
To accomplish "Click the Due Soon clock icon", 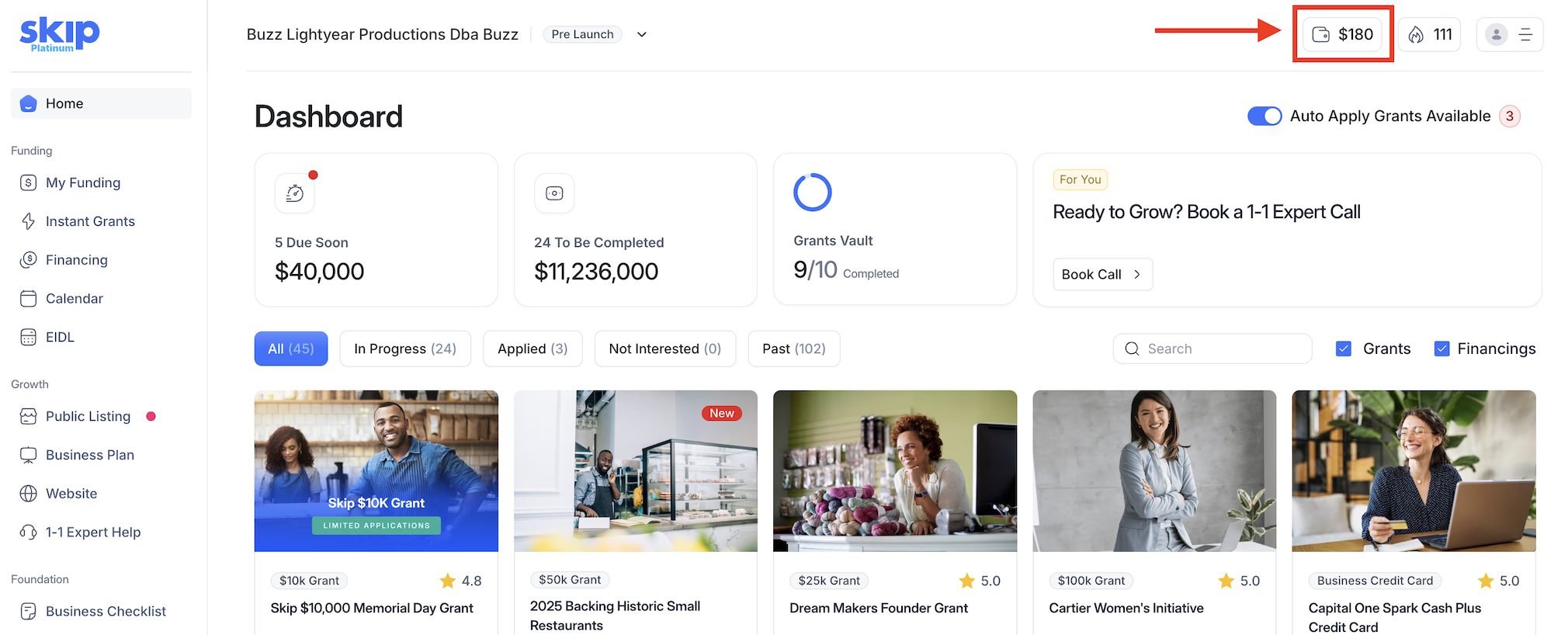I will [x=295, y=193].
